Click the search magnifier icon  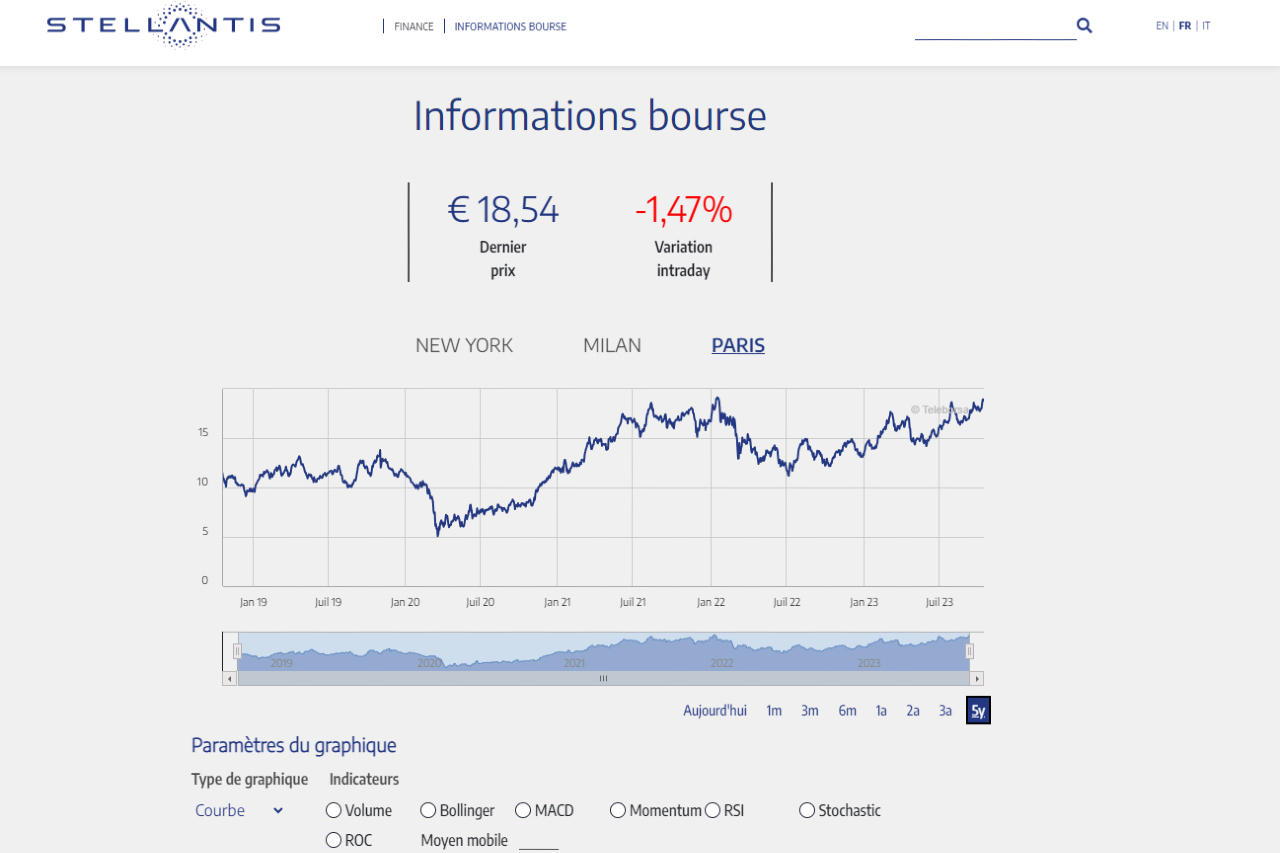(x=1084, y=25)
